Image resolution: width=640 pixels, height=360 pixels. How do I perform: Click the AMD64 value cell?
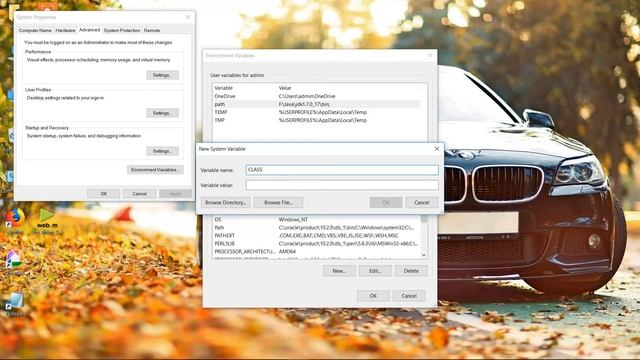click(x=287, y=252)
